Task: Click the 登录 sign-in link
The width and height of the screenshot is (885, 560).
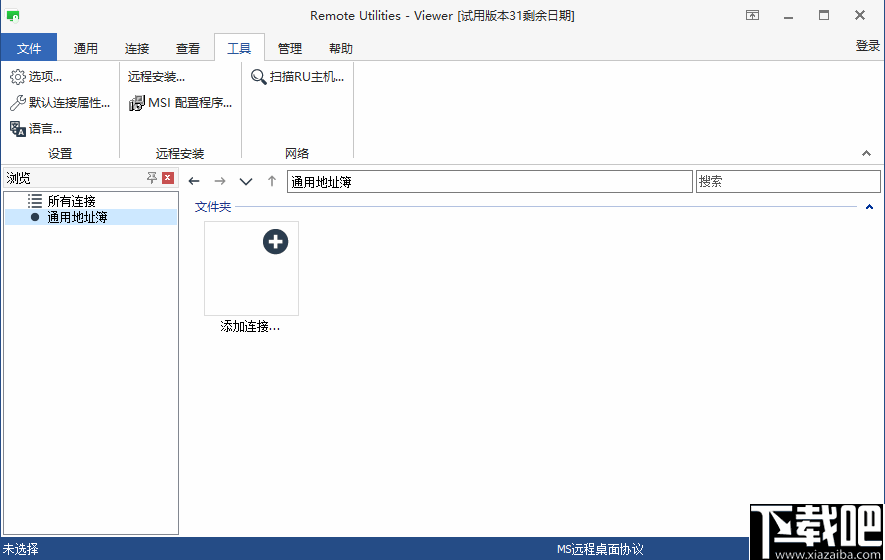Action: tap(868, 46)
